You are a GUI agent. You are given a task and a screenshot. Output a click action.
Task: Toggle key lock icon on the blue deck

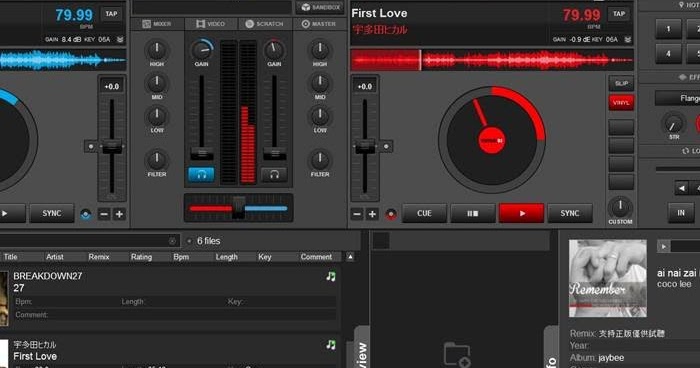[x=120, y=40]
